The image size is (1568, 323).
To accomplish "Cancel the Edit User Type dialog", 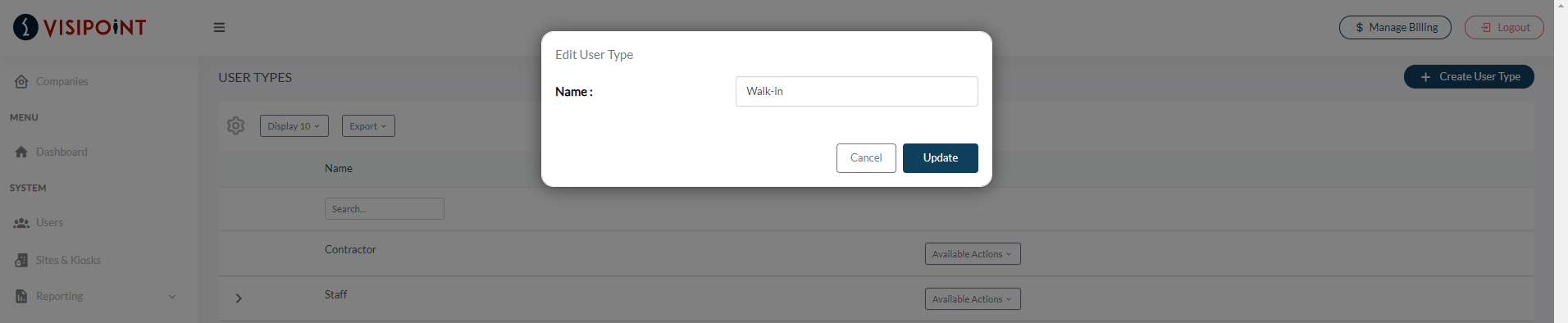I will (866, 158).
